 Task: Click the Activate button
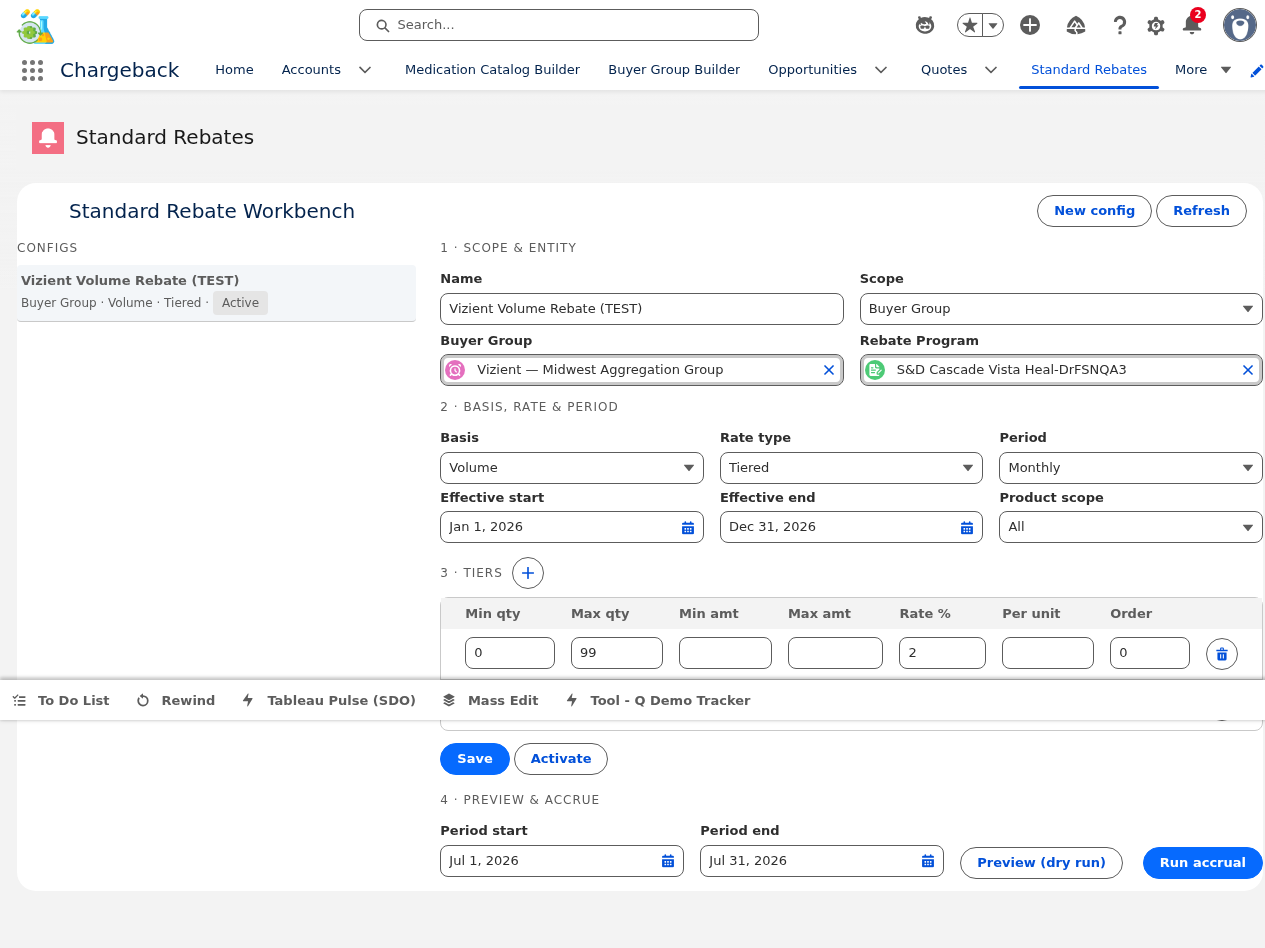coord(561,759)
